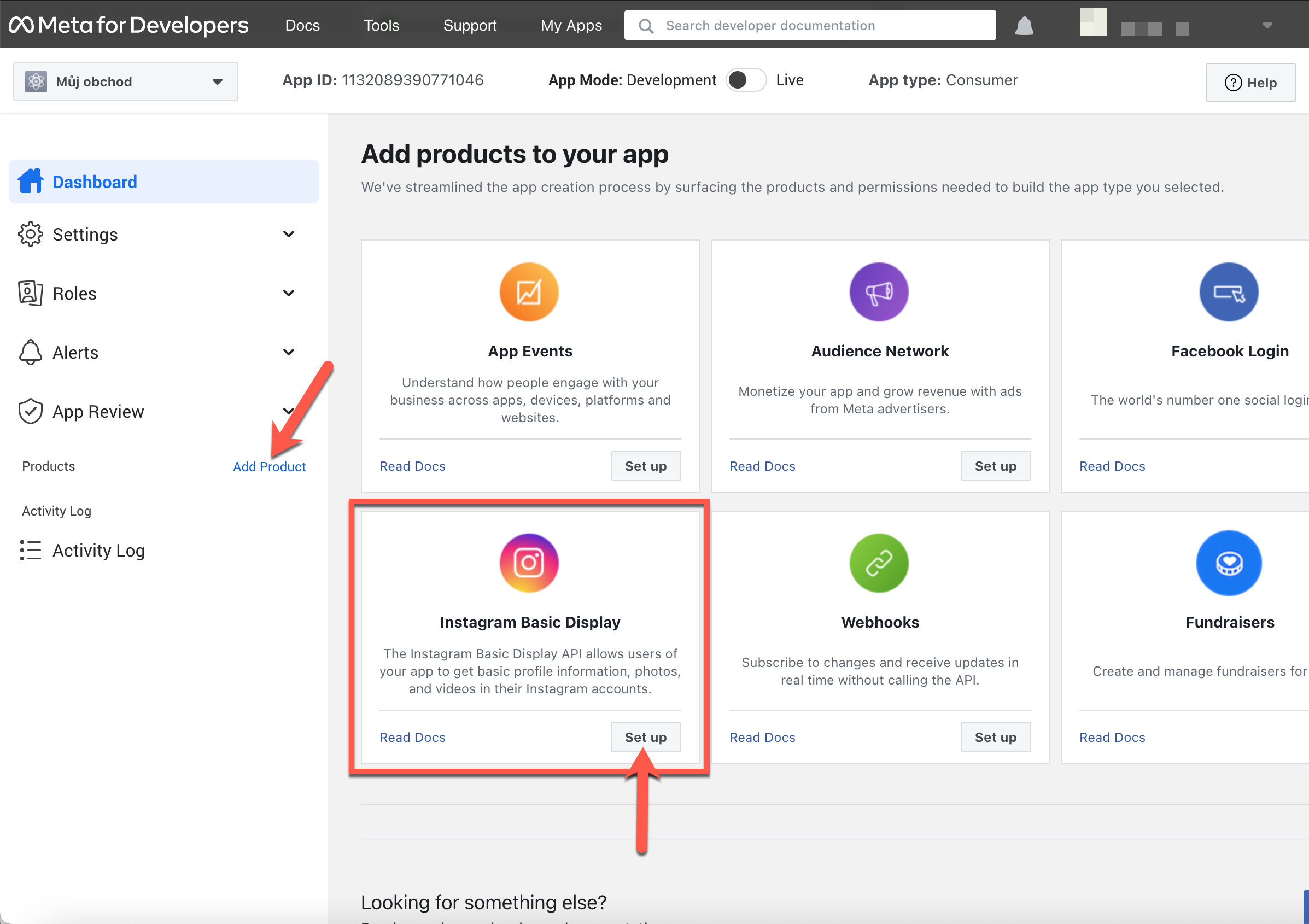
Task: Read Docs for Audience Network
Action: tap(762, 466)
